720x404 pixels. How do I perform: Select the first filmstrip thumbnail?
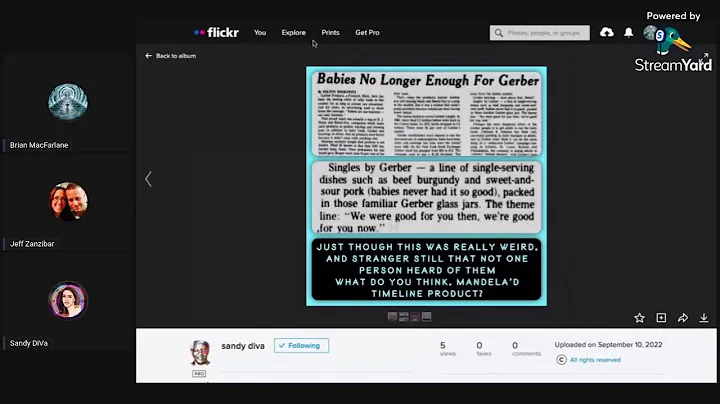(x=392, y=317)
